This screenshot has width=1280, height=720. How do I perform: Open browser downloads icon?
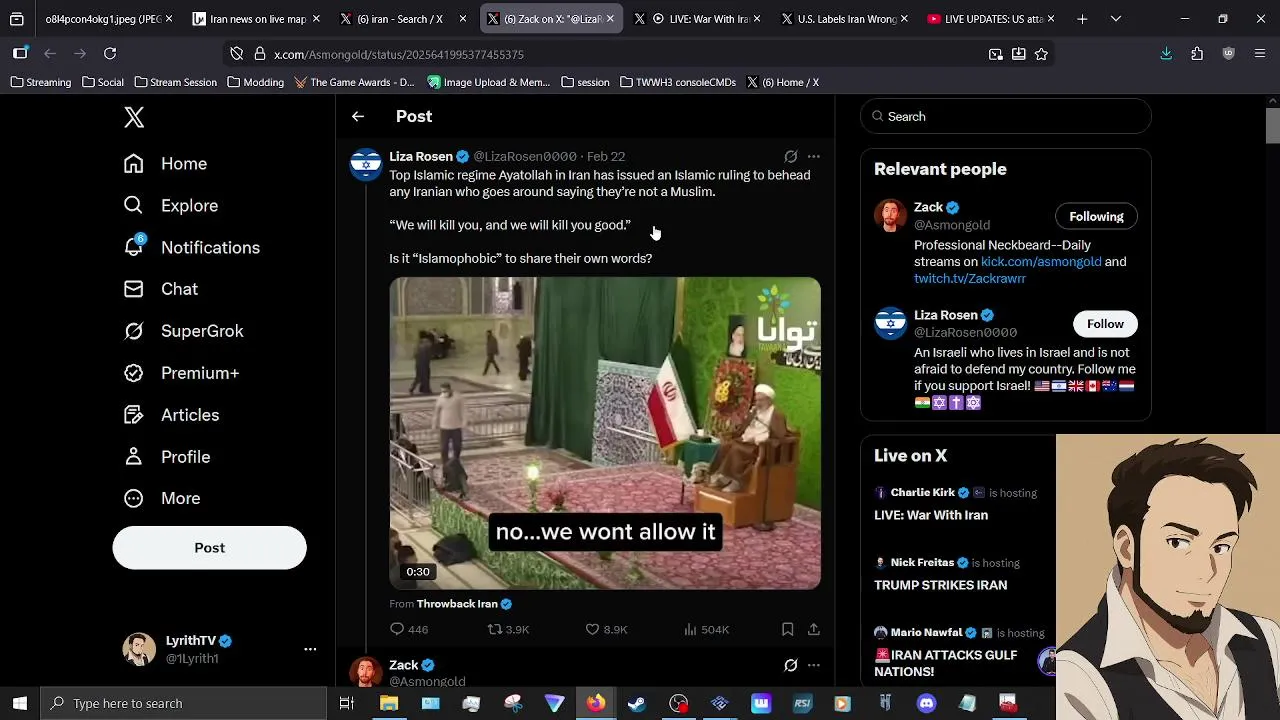click(1166, 54)
